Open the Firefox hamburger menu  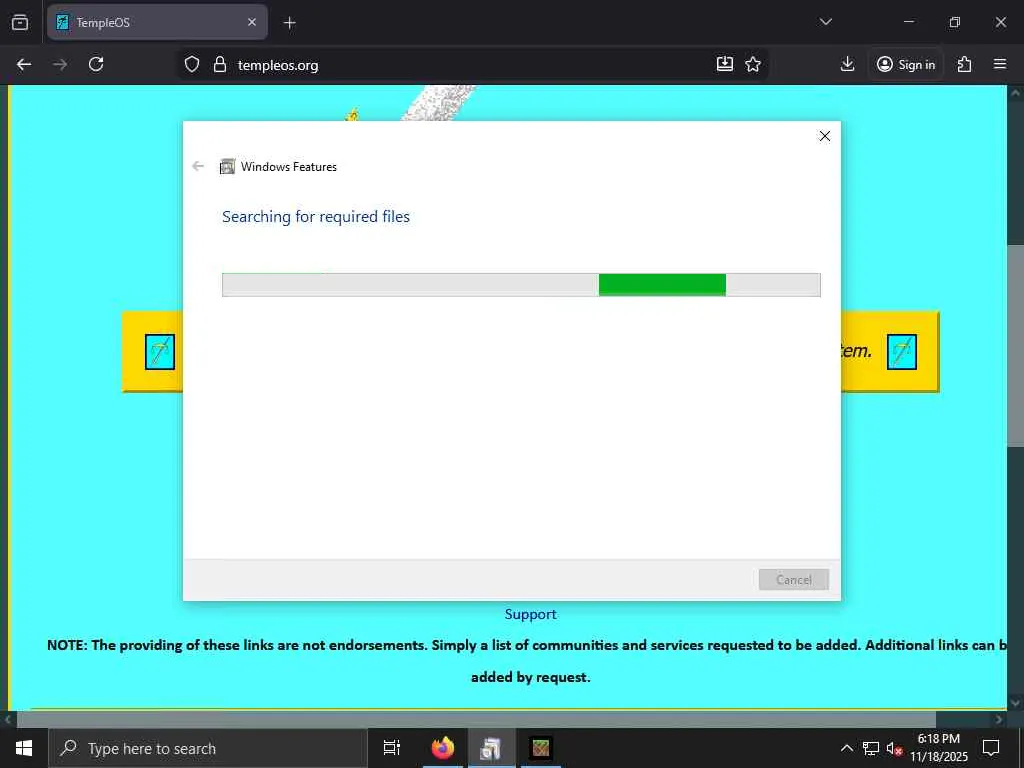(x=1000, y=64)
